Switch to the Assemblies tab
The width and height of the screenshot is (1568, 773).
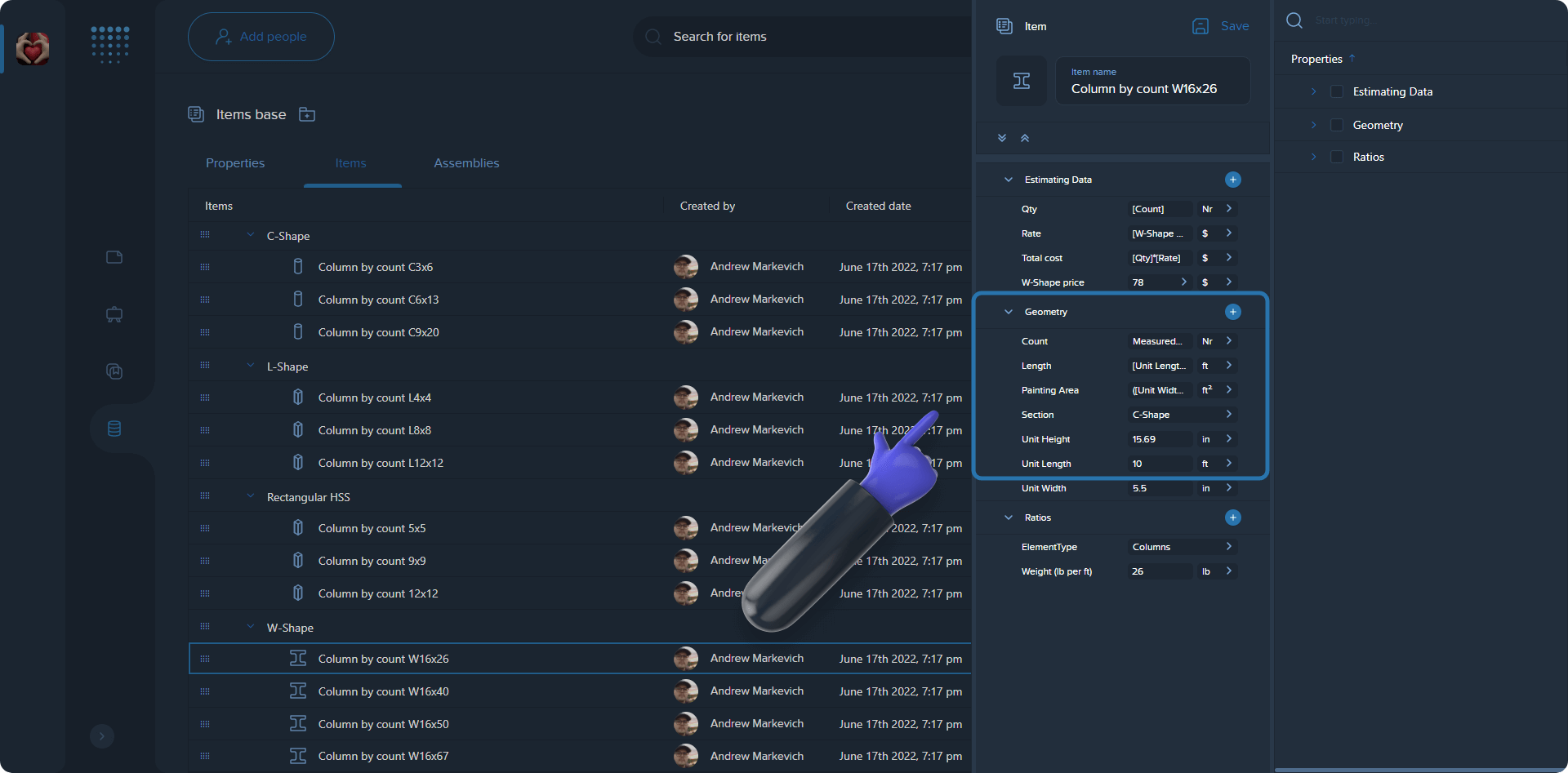click(x=466, y=162)
